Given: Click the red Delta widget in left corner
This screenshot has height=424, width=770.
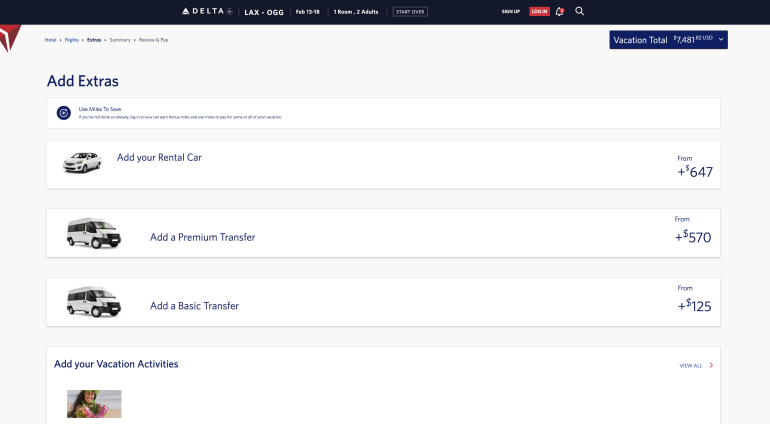Looking at the screenshot, I should [x=9, y=40].
